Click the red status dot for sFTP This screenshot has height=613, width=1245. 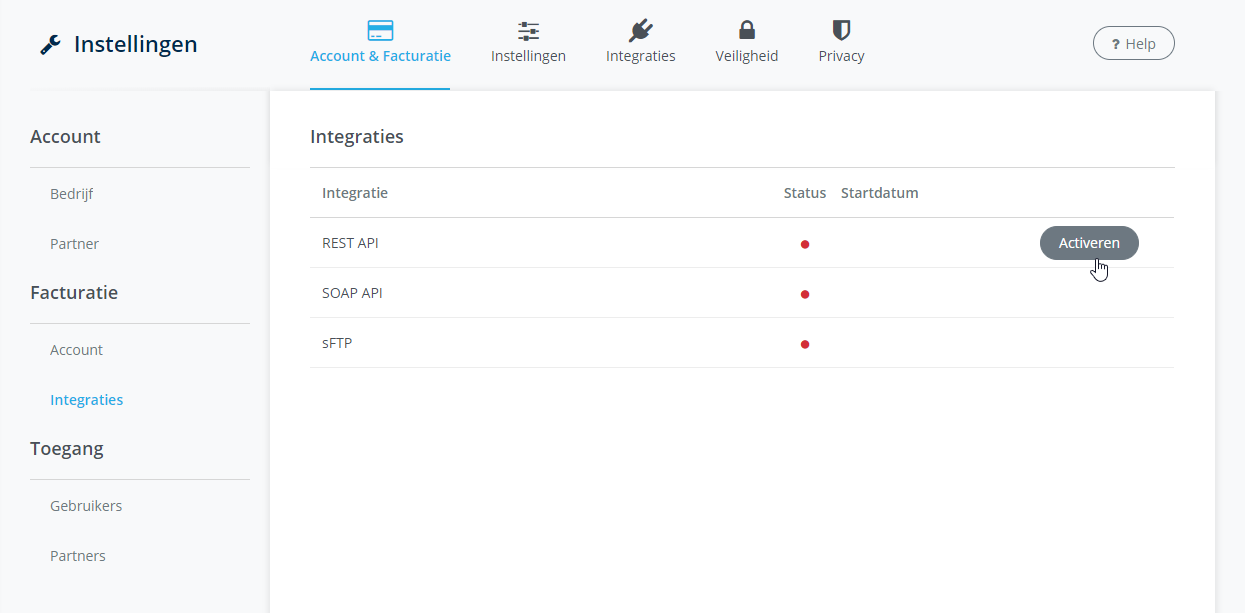[805, 344]
